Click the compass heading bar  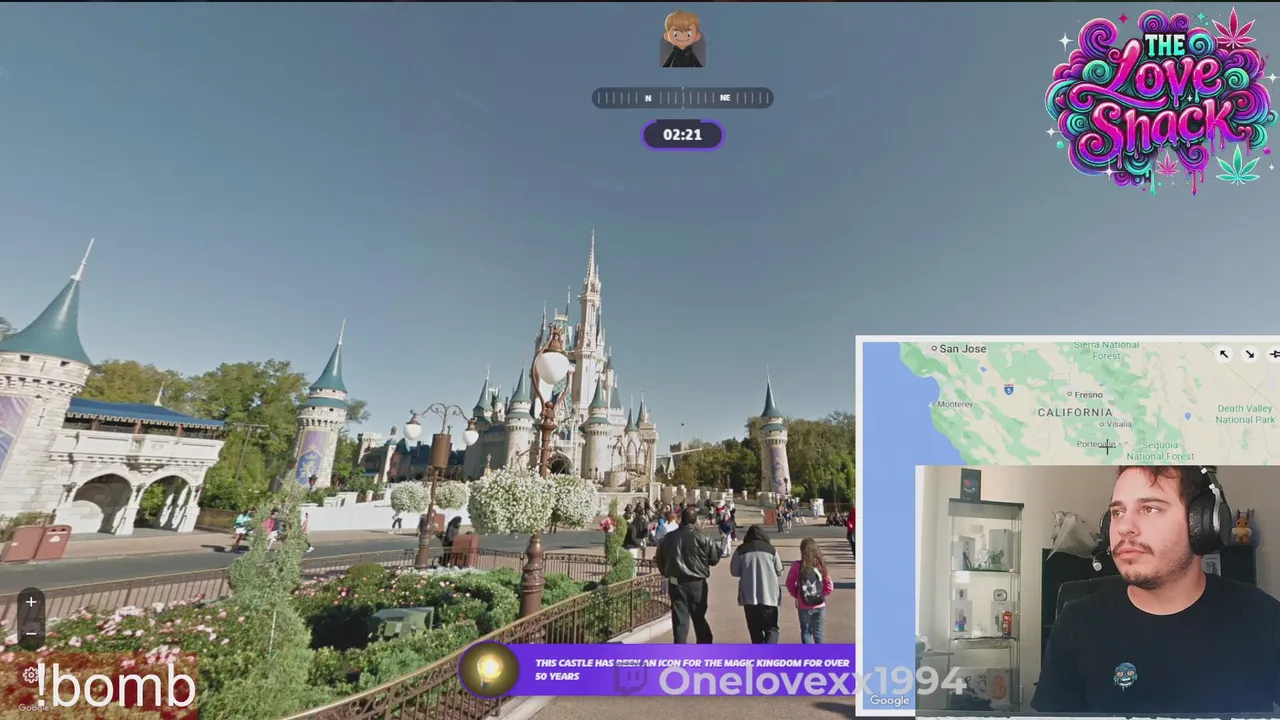pyautogui.click(x=683, y=98)
